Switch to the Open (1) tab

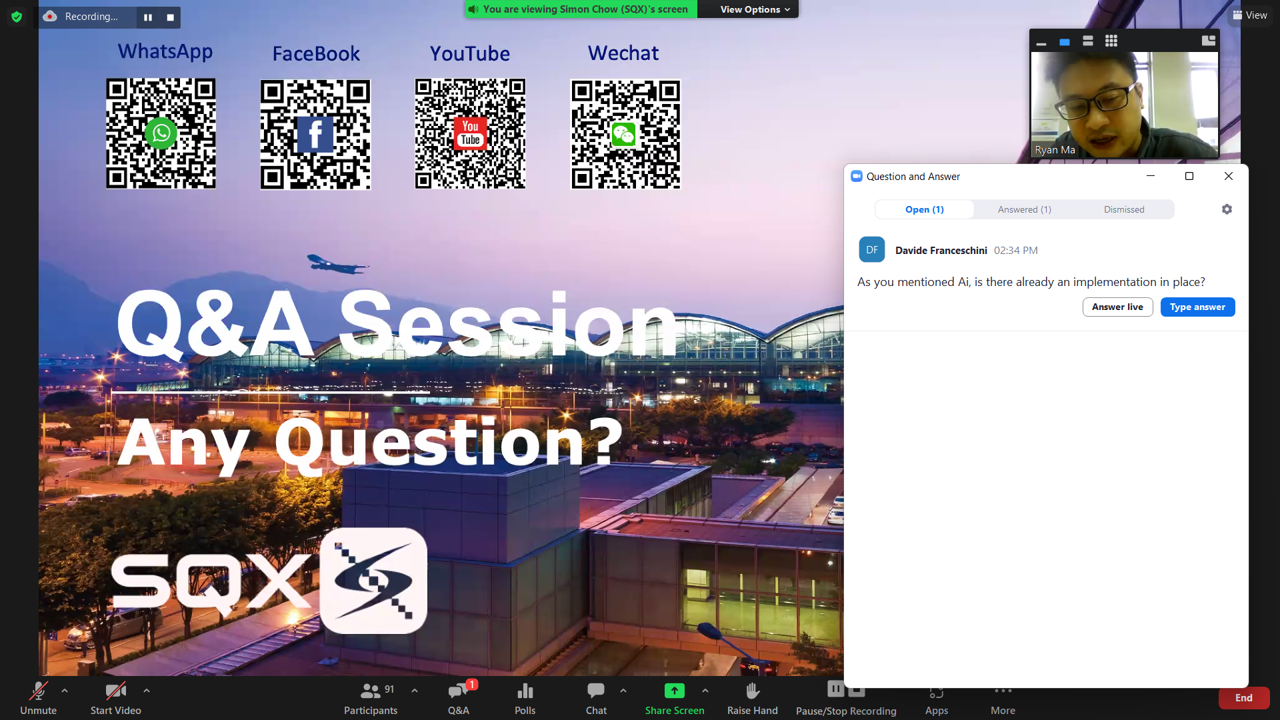925,209
